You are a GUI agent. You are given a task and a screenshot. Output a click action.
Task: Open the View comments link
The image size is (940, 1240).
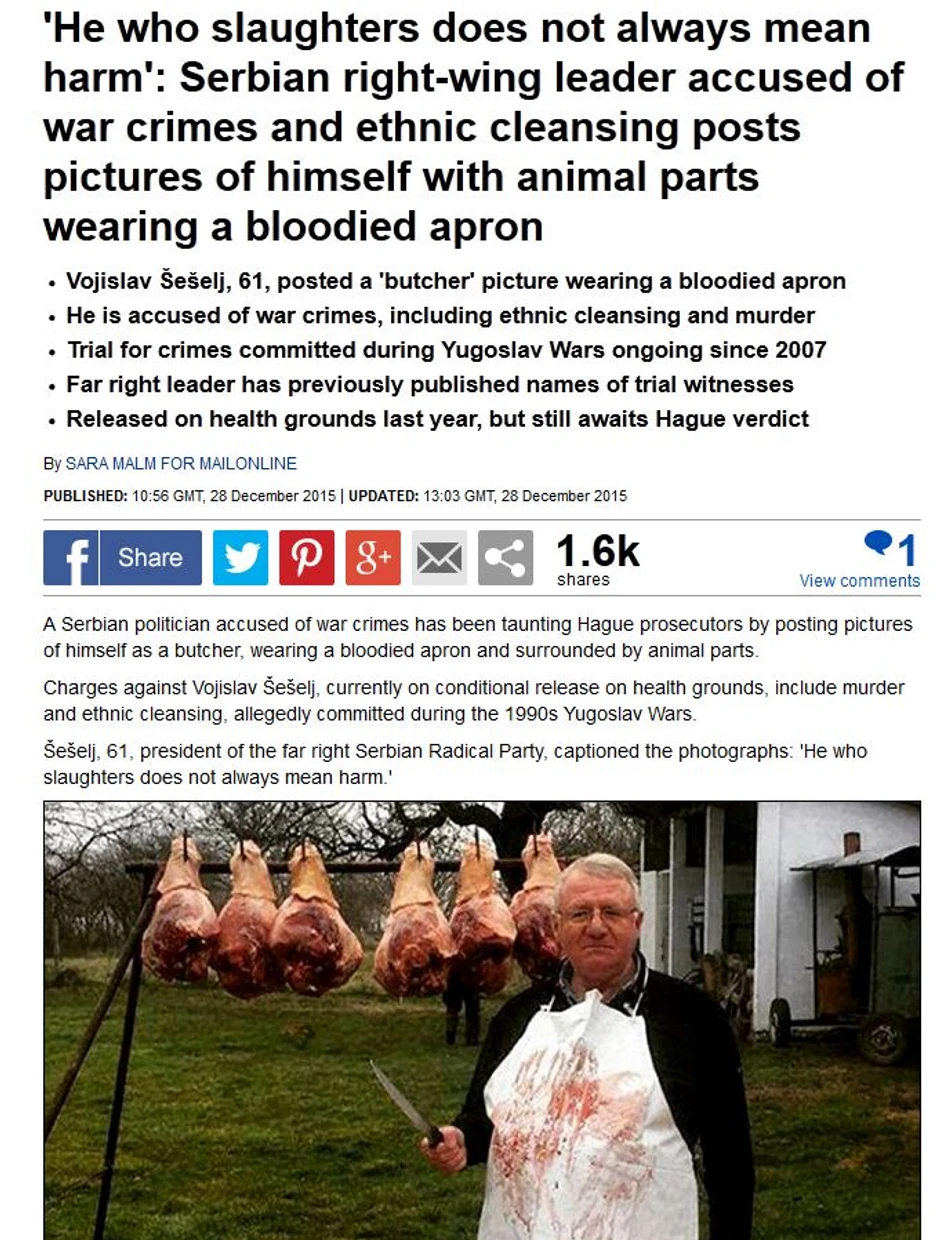coord(859,581)
